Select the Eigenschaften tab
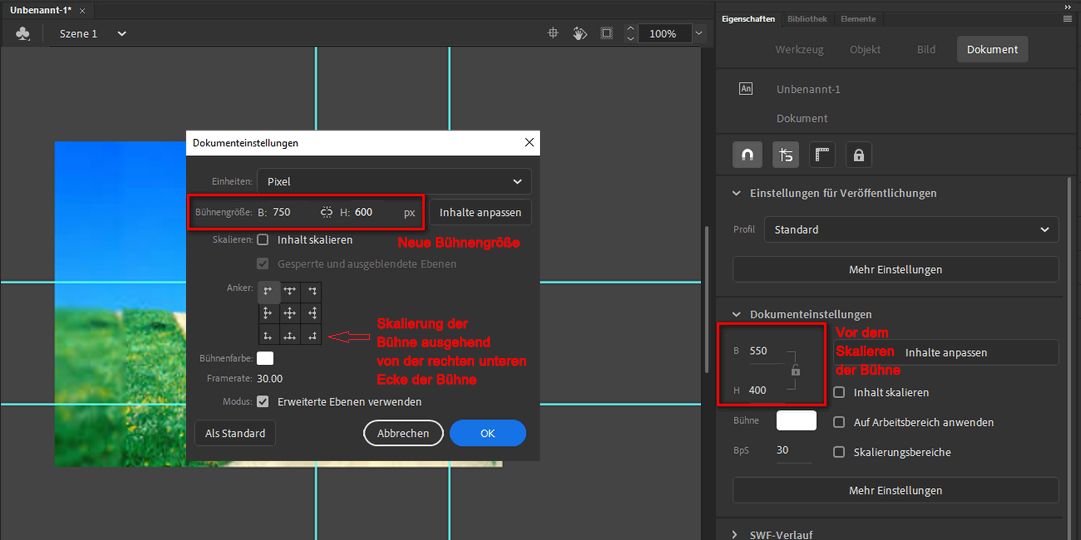This screenshot has width=1081, height=540. tap(749, 19)
